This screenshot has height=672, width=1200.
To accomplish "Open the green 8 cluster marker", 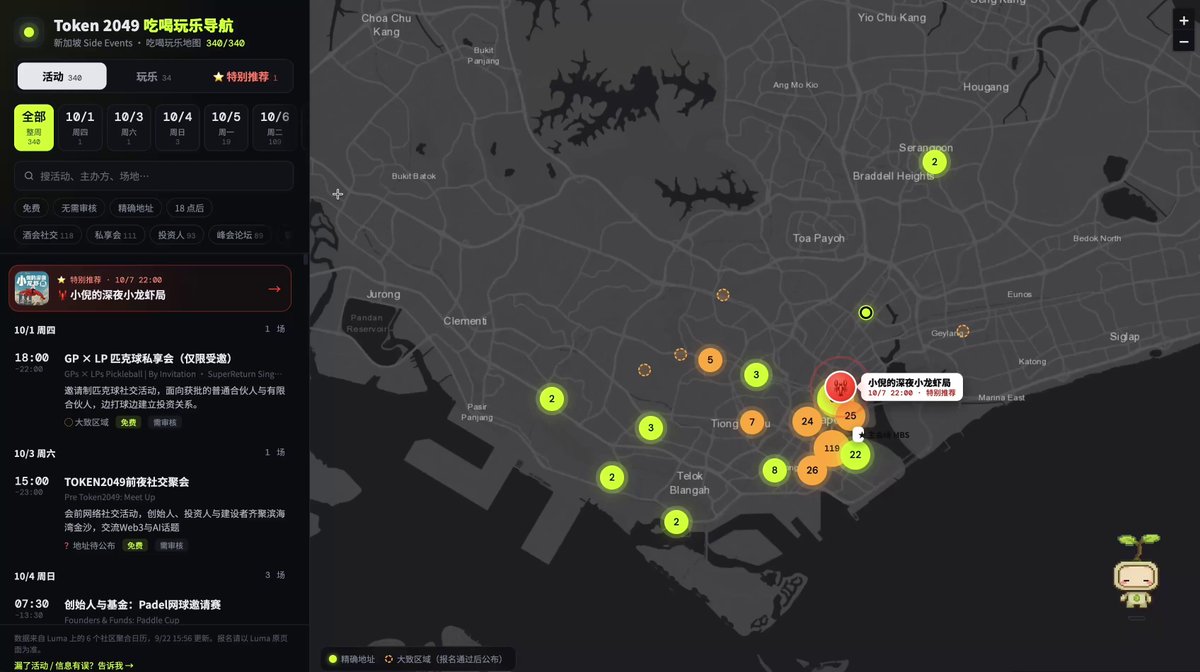I will click(x=773, y=470).
